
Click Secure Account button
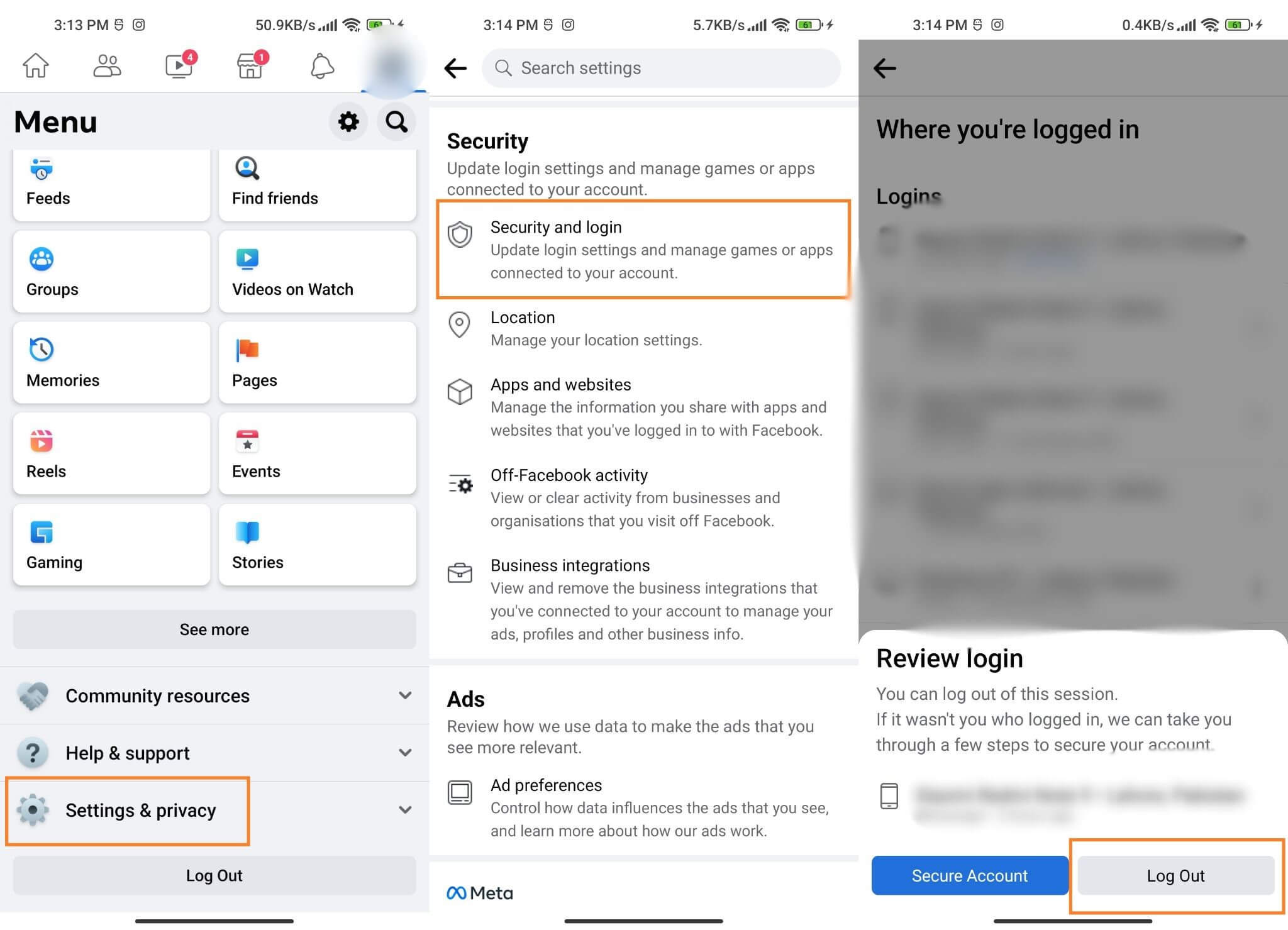tap(969, 875)
